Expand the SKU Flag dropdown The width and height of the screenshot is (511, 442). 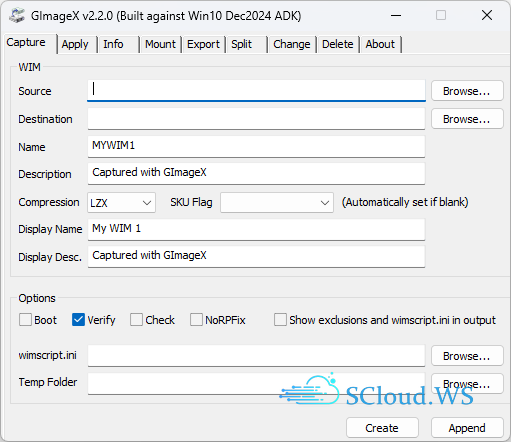tap(277, 202)
